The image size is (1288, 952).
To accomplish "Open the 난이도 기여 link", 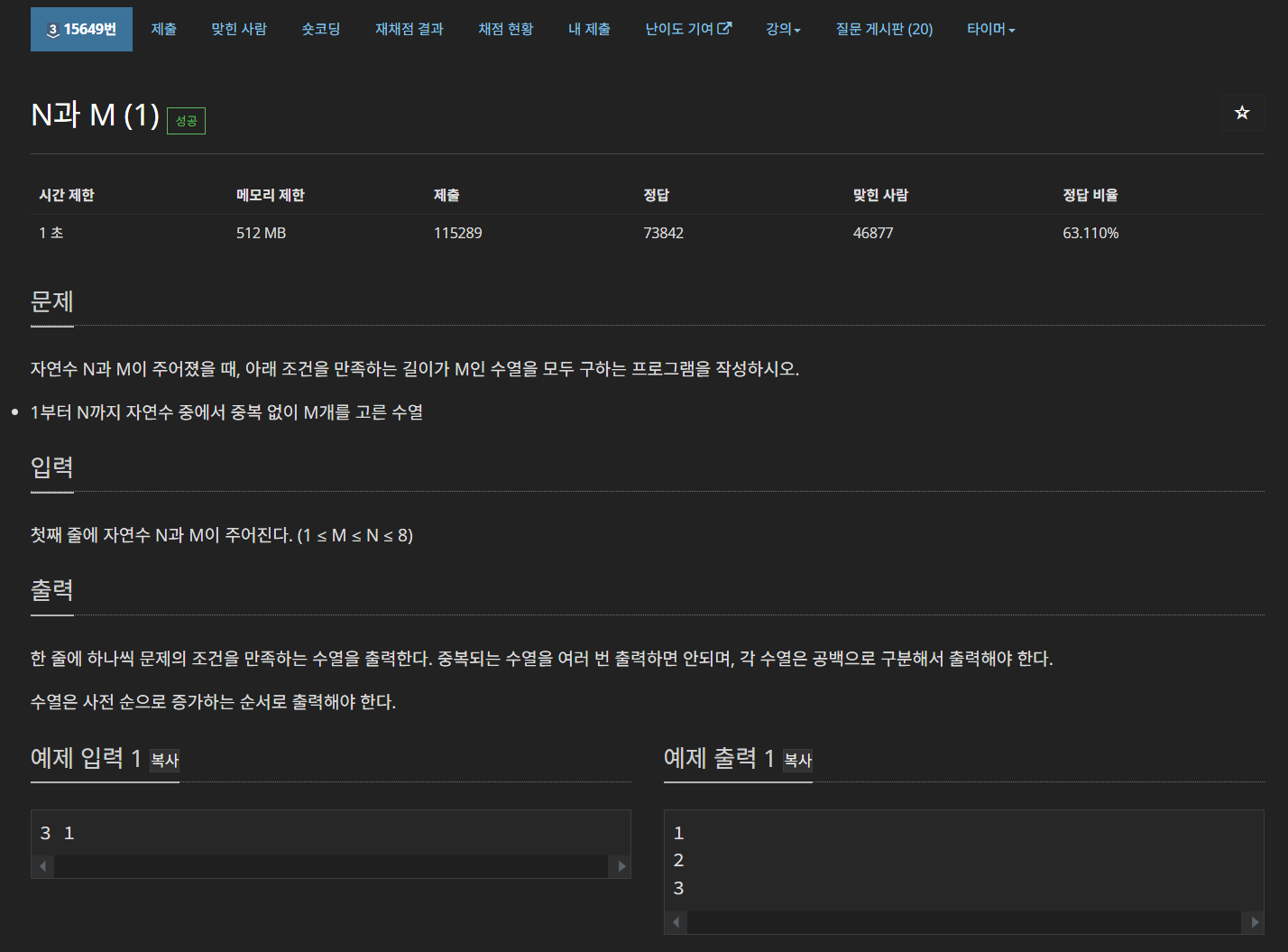I will tap(688, 29).
